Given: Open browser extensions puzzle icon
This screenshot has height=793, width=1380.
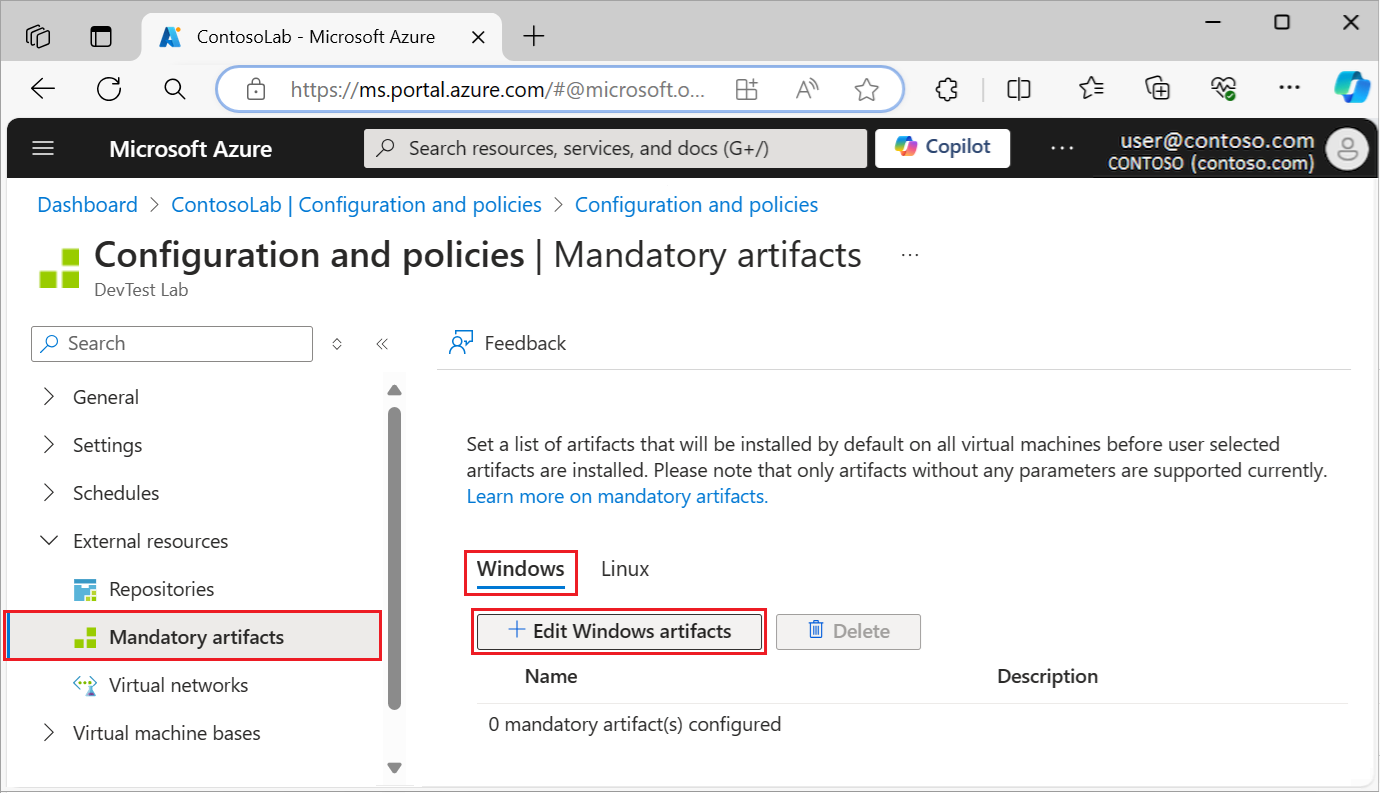Looking at the screenshot, I should (x=946, y=89).
